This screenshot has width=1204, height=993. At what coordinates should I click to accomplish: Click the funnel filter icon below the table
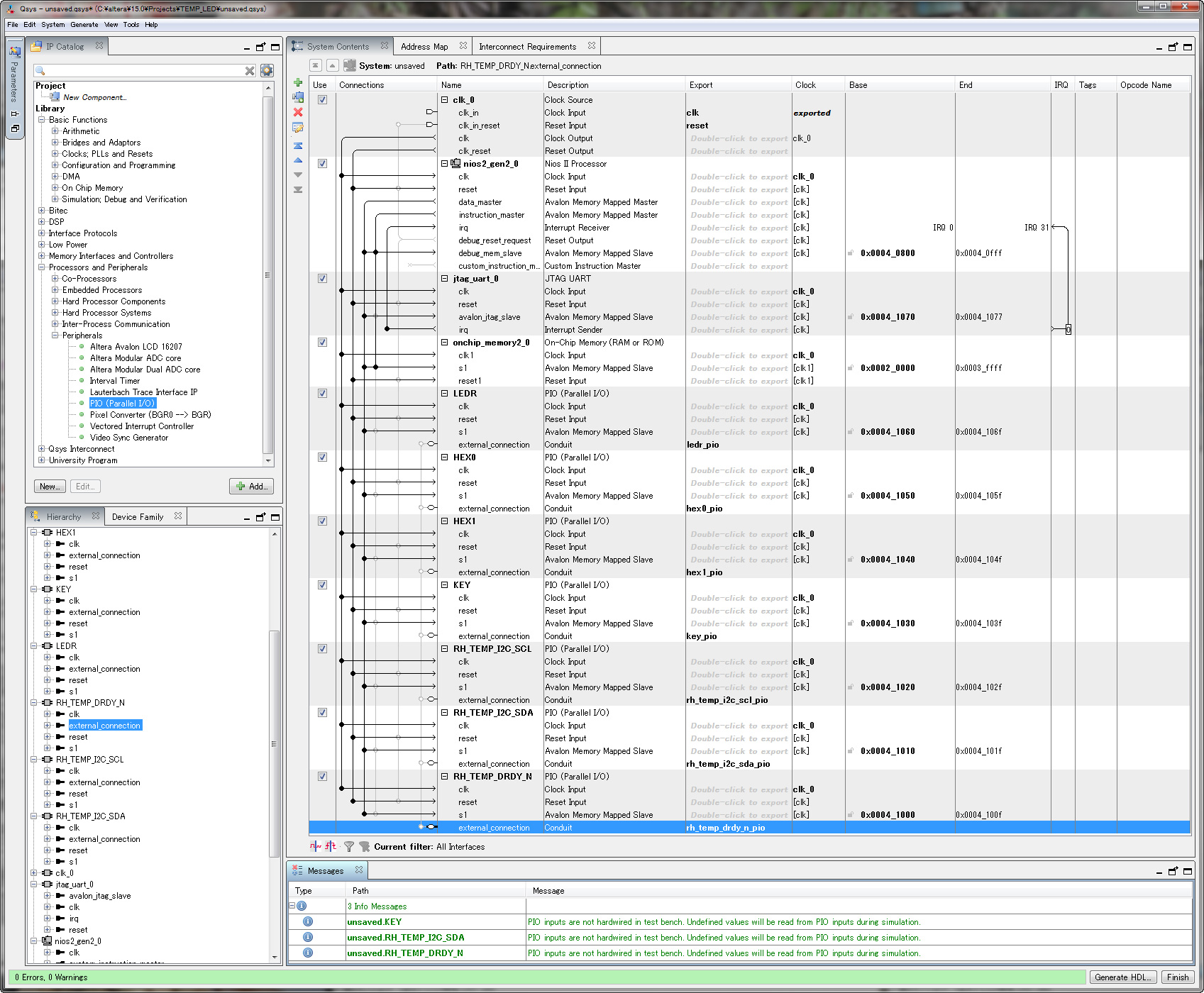click(349, 846)
